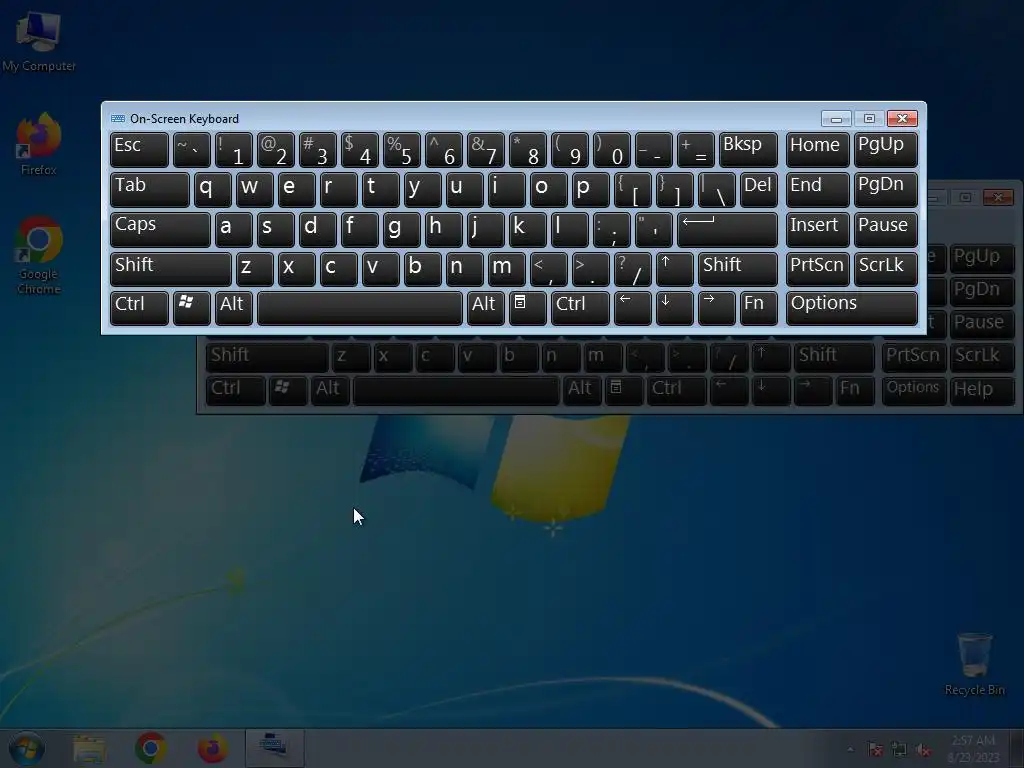Screen dimensions: 1024x768
Task: Open keyboard Options
Action: tap(852, 308)
